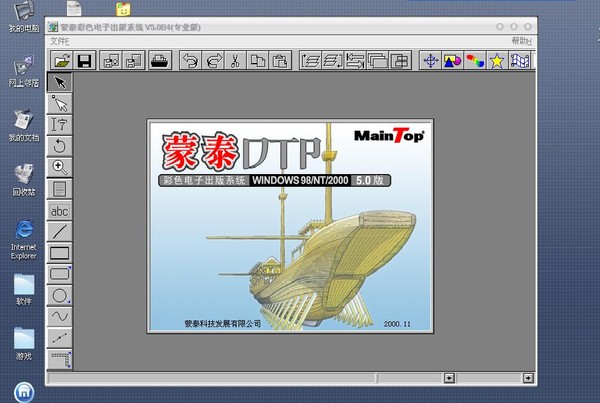
Task: Select 回收站 recycle bin icon
Action: tap(24, 180)
